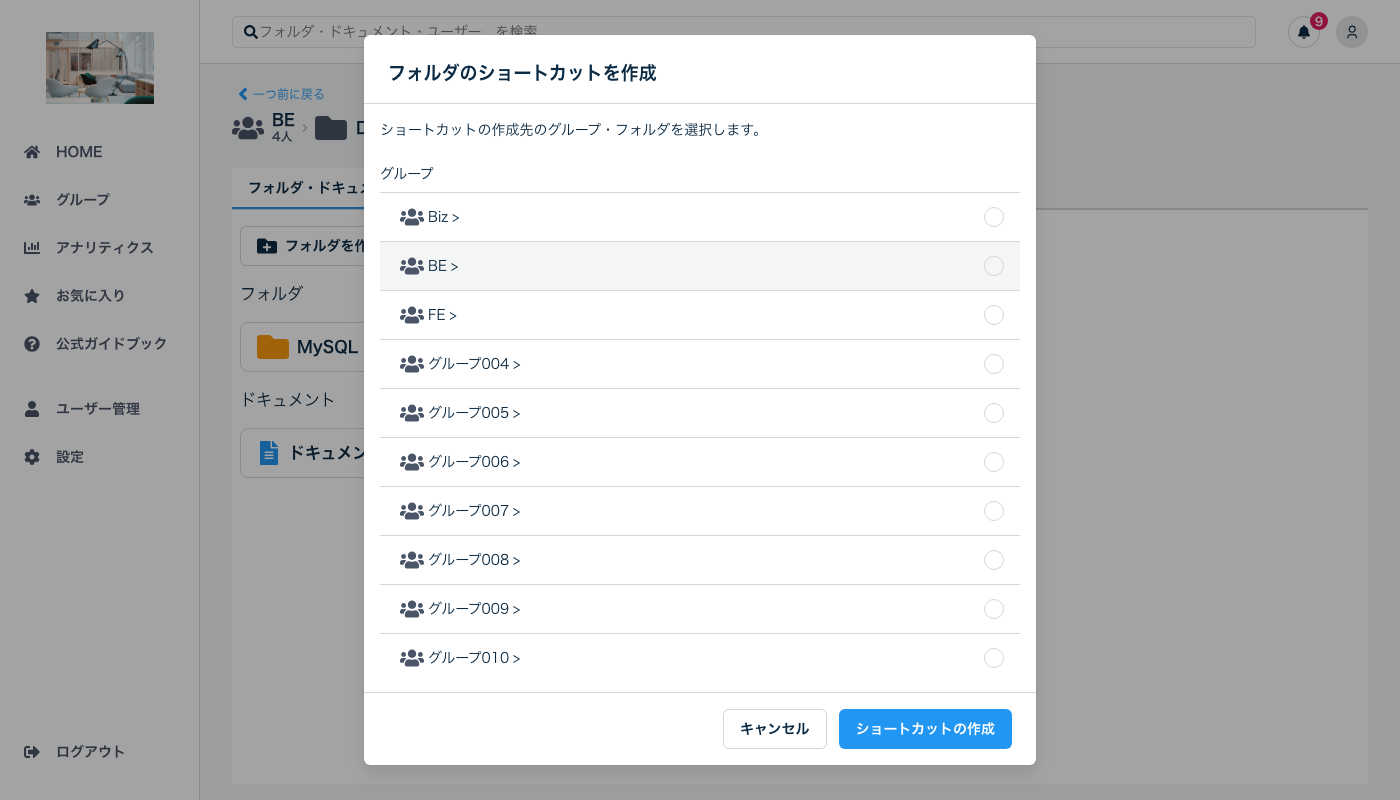Image resolution: width=1400 pixels, height=800 pixels.
Task: Open 公式ガイドブック via the question mark icon
Action: pos(32,343)
